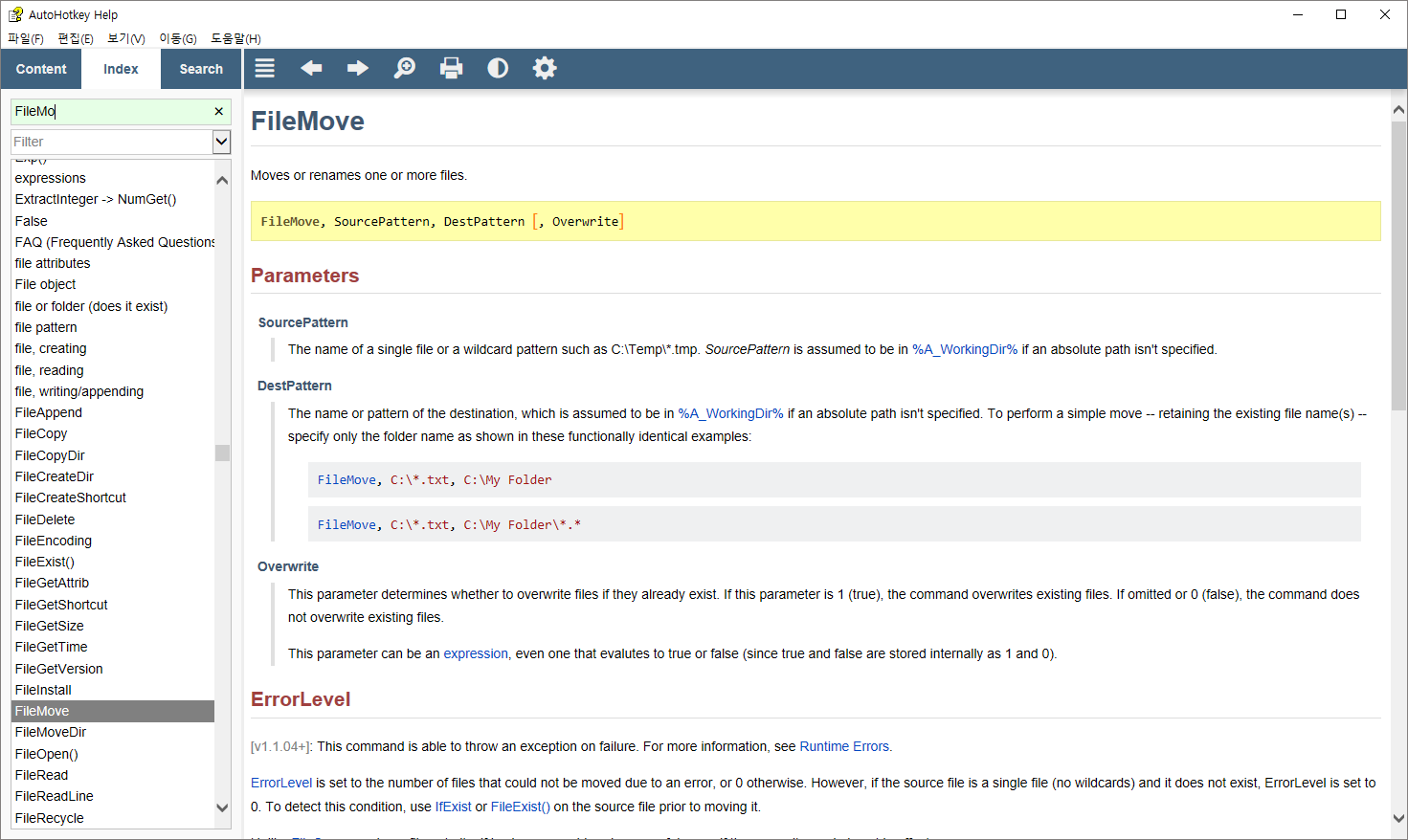Screen dimensions: 1408x840
Task: Go forward using the right arrow icon
Action: [x=358, y=68]
